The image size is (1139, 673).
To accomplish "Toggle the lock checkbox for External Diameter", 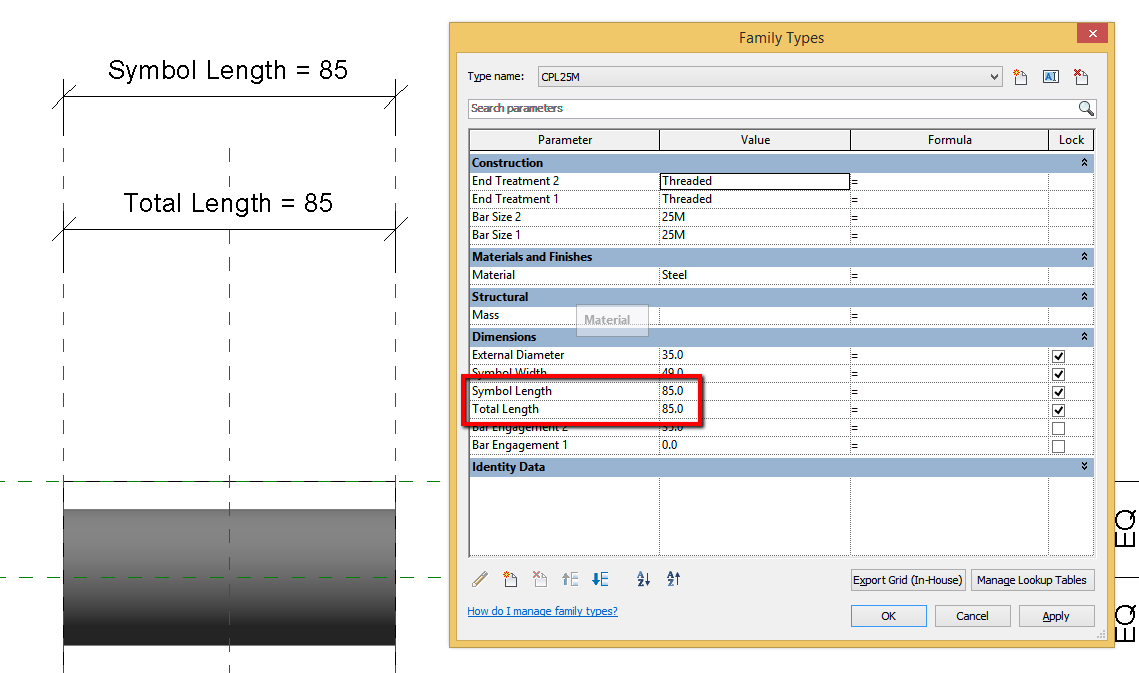I will point(1057,355).
